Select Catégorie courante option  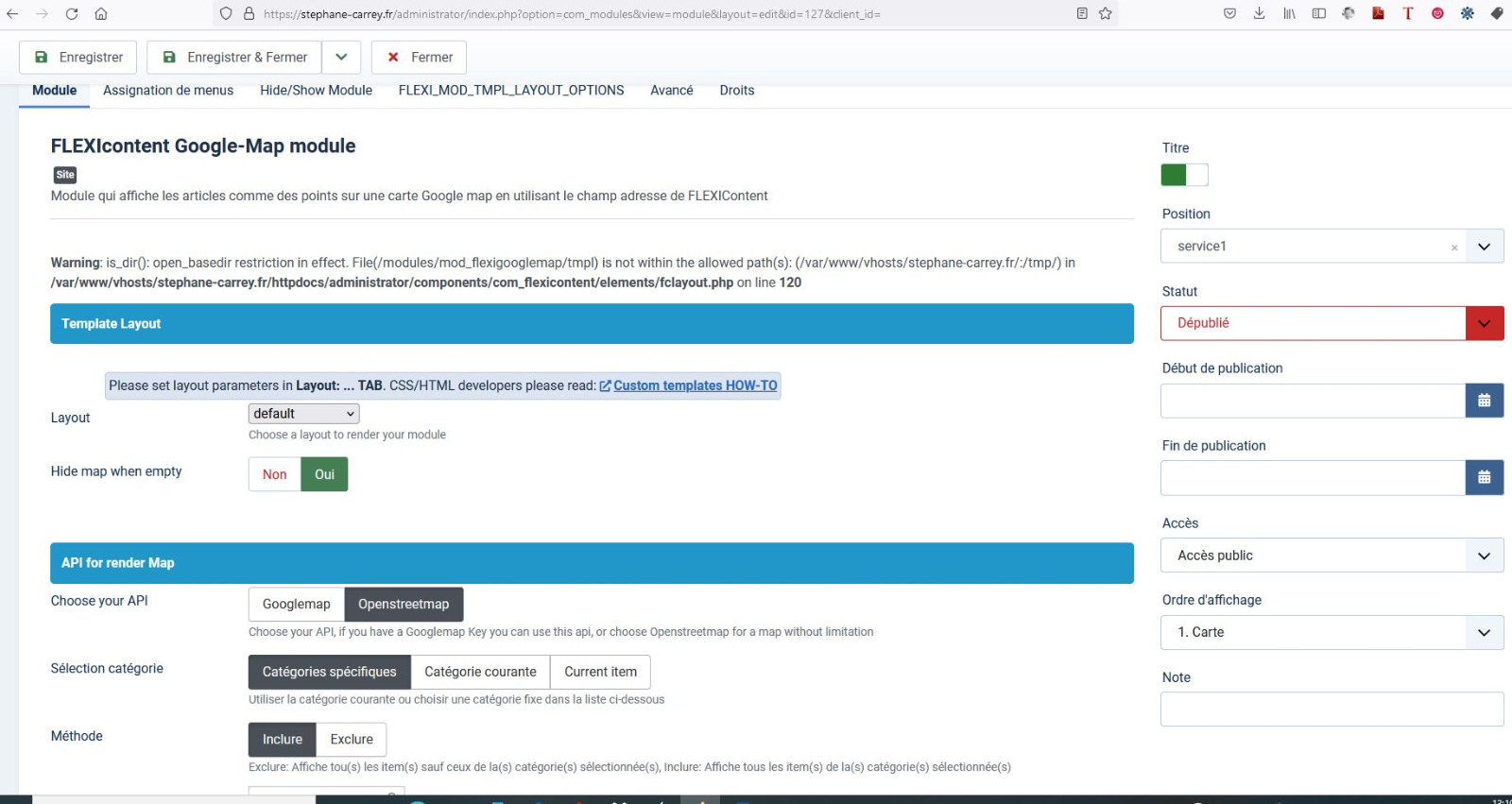point(480,673)
